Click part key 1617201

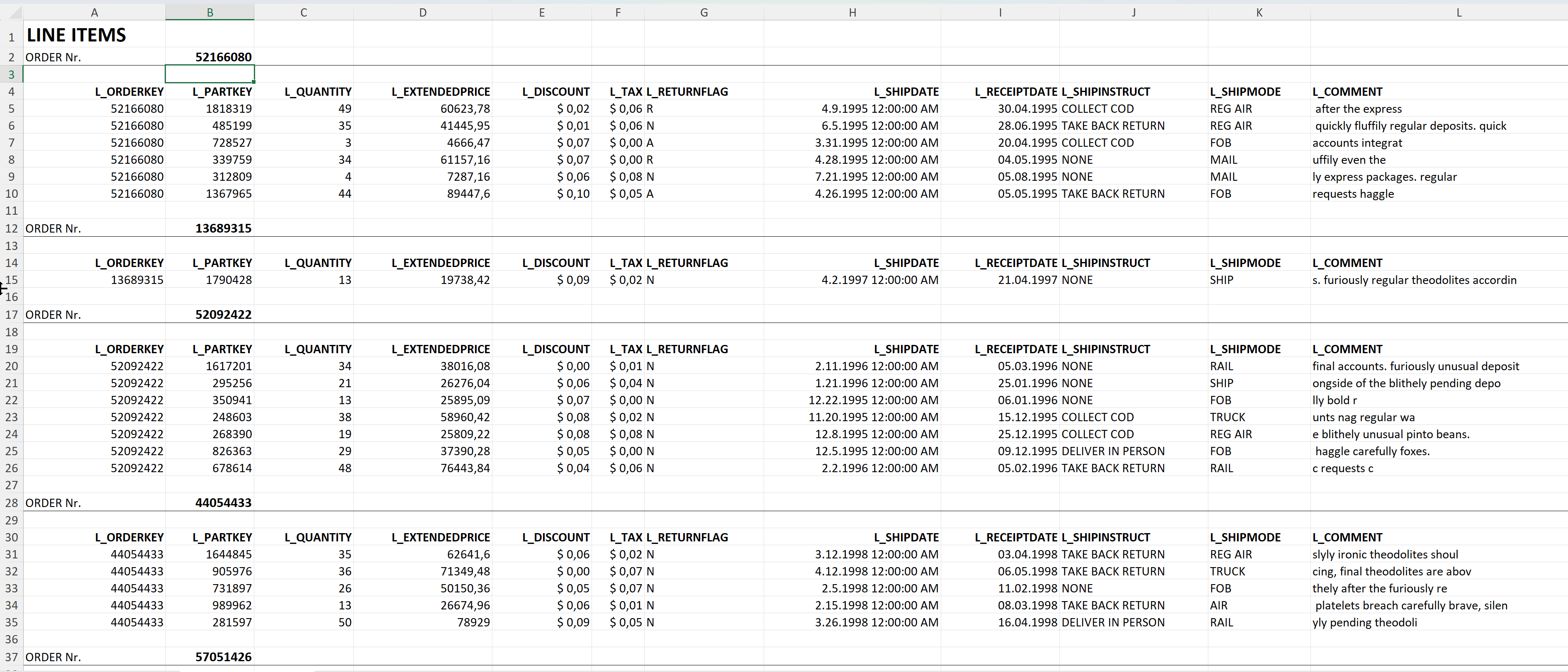point(229,367)
